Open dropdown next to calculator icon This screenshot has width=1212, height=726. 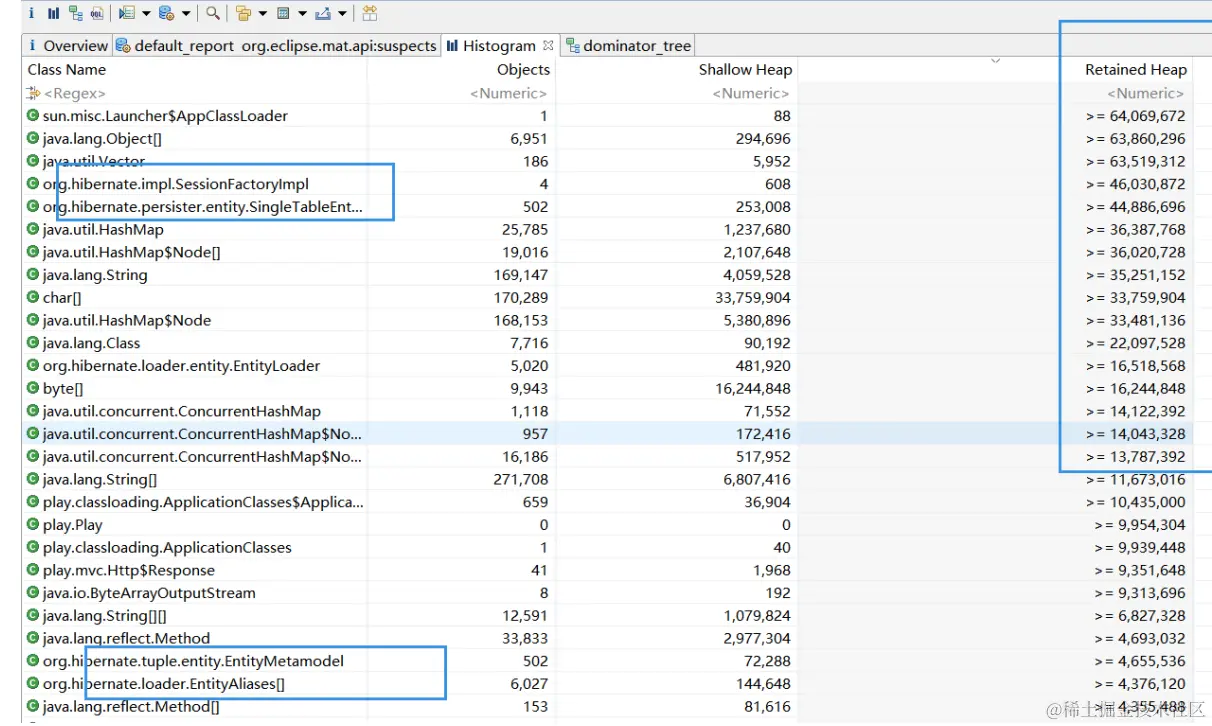tap(302, 14)
